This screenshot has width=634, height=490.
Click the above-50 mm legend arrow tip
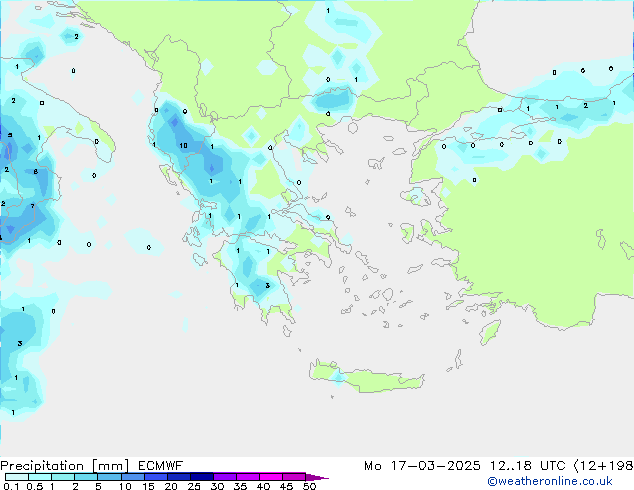[x=317, y=477]
